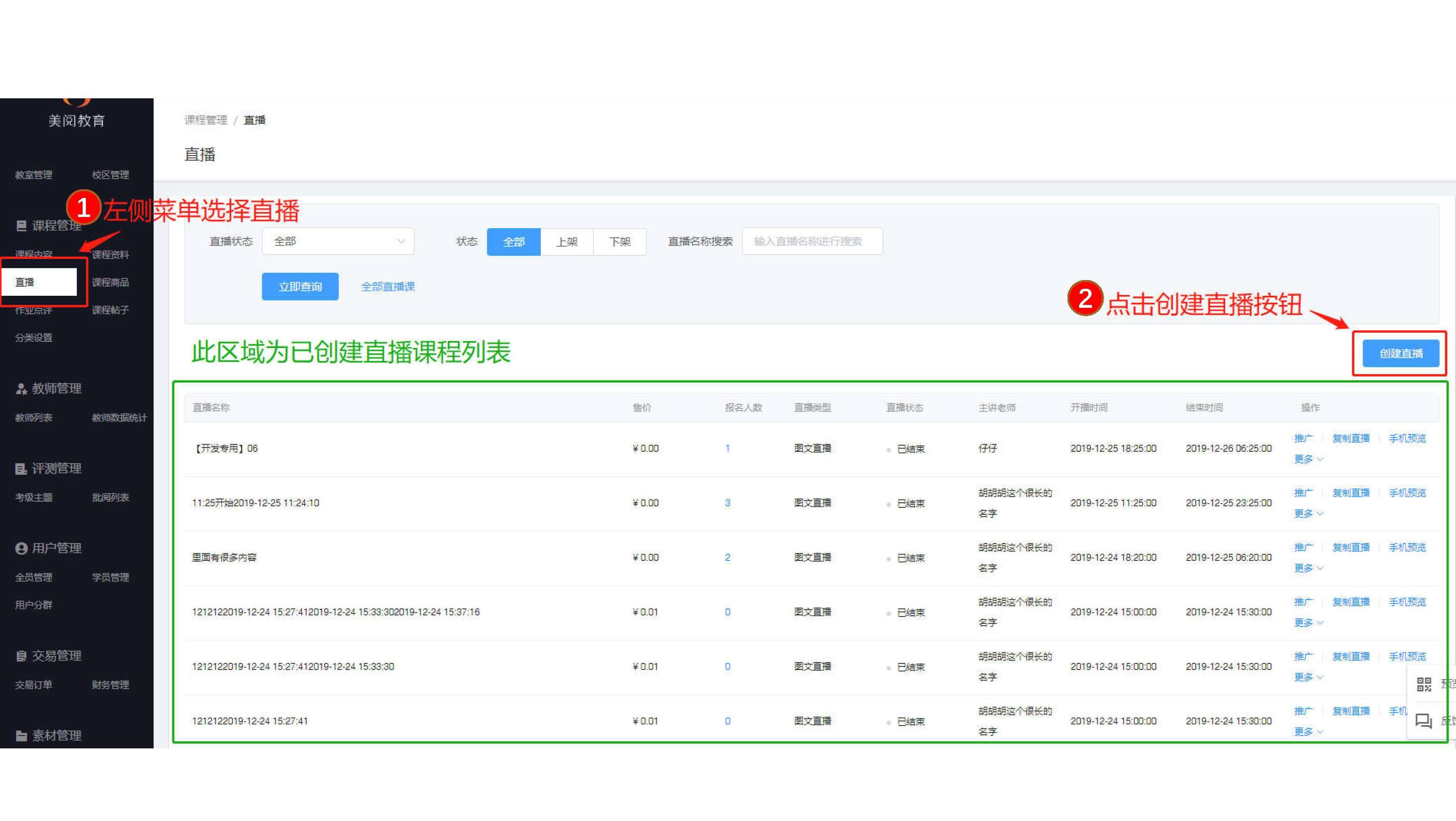Viewport: 1456px width, 821px height.
Task: Click the 创建直播 button
Action: pyautogui.click(x=1401, y=354)
